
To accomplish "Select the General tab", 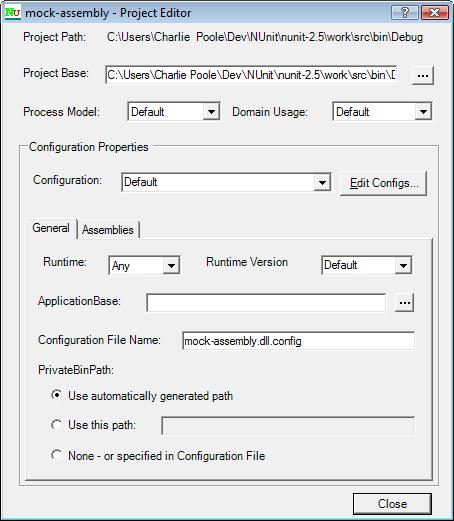I will [51, 228].
